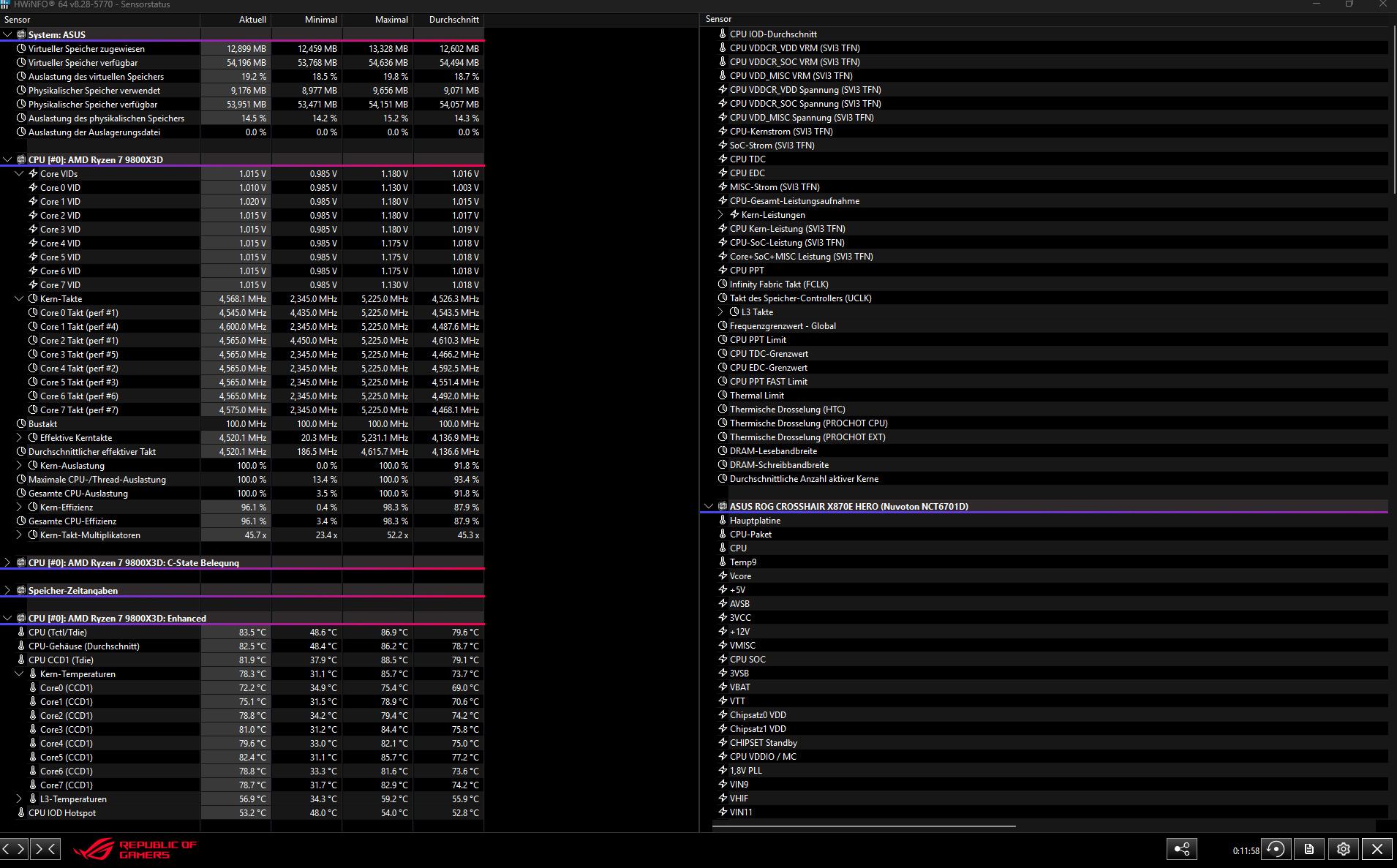Click the Durchschnitt column header
This screenshot has height=868, width=1397.
[x=448, y=20]
